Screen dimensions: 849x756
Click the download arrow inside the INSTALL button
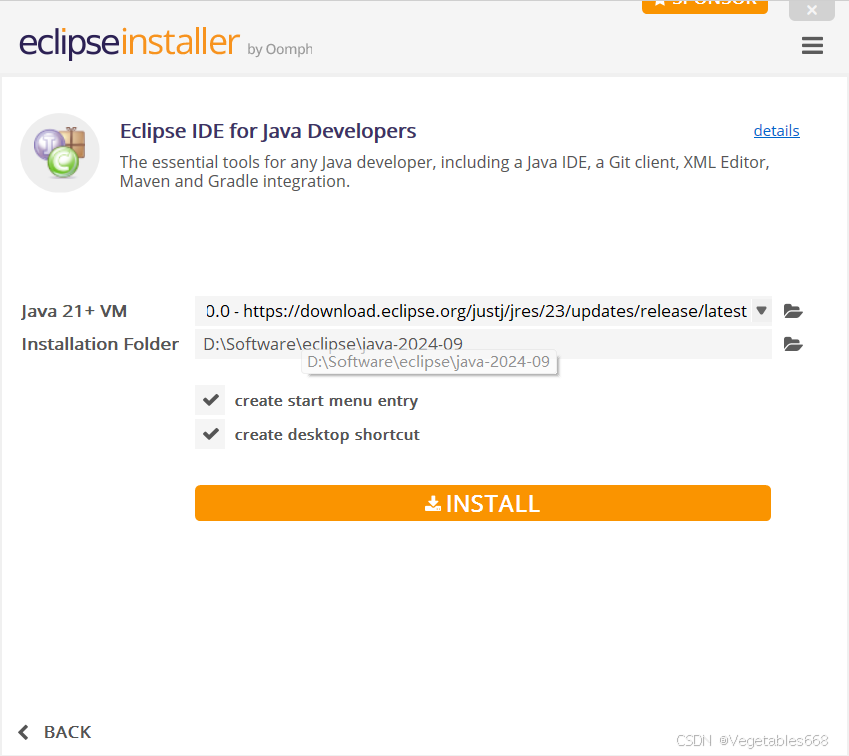pos(432,503)
